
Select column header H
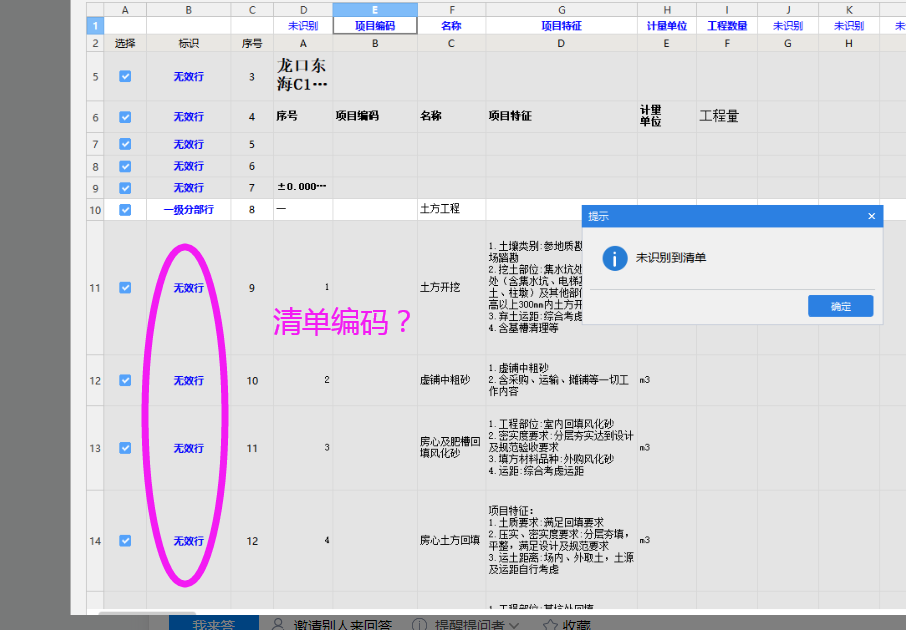point(667,10)
